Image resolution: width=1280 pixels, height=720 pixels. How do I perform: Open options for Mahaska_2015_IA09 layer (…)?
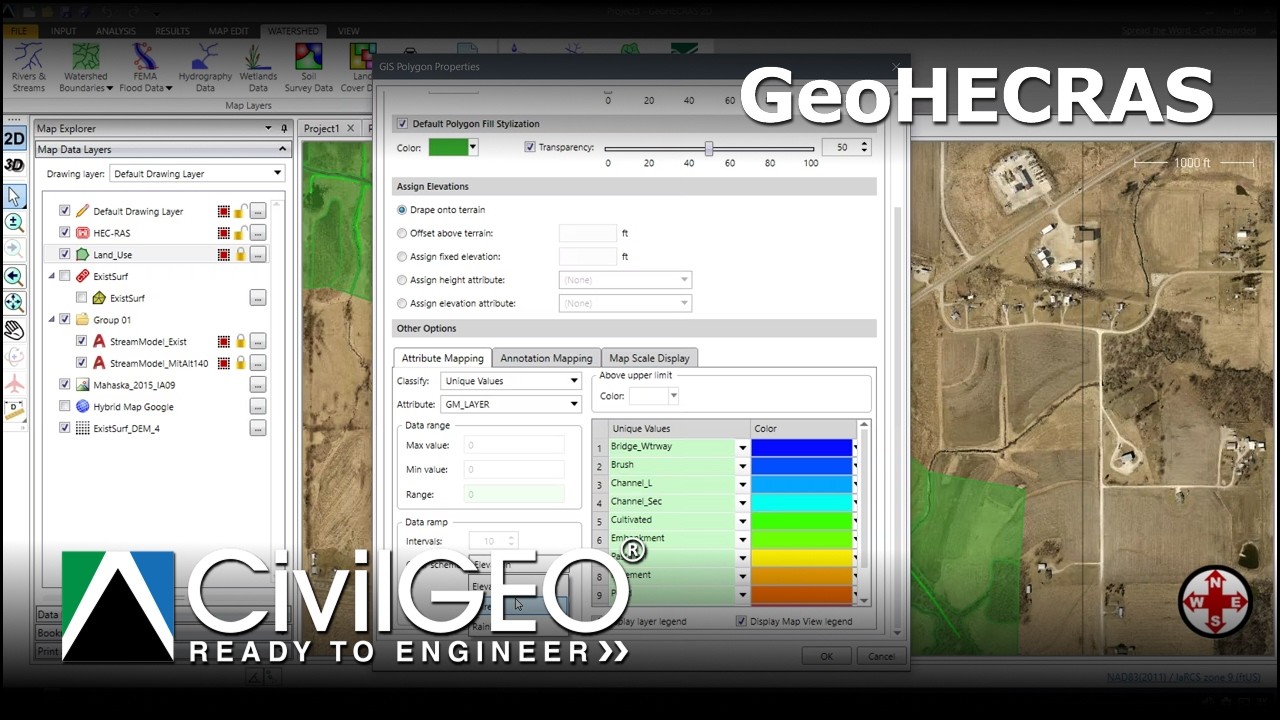258,385
